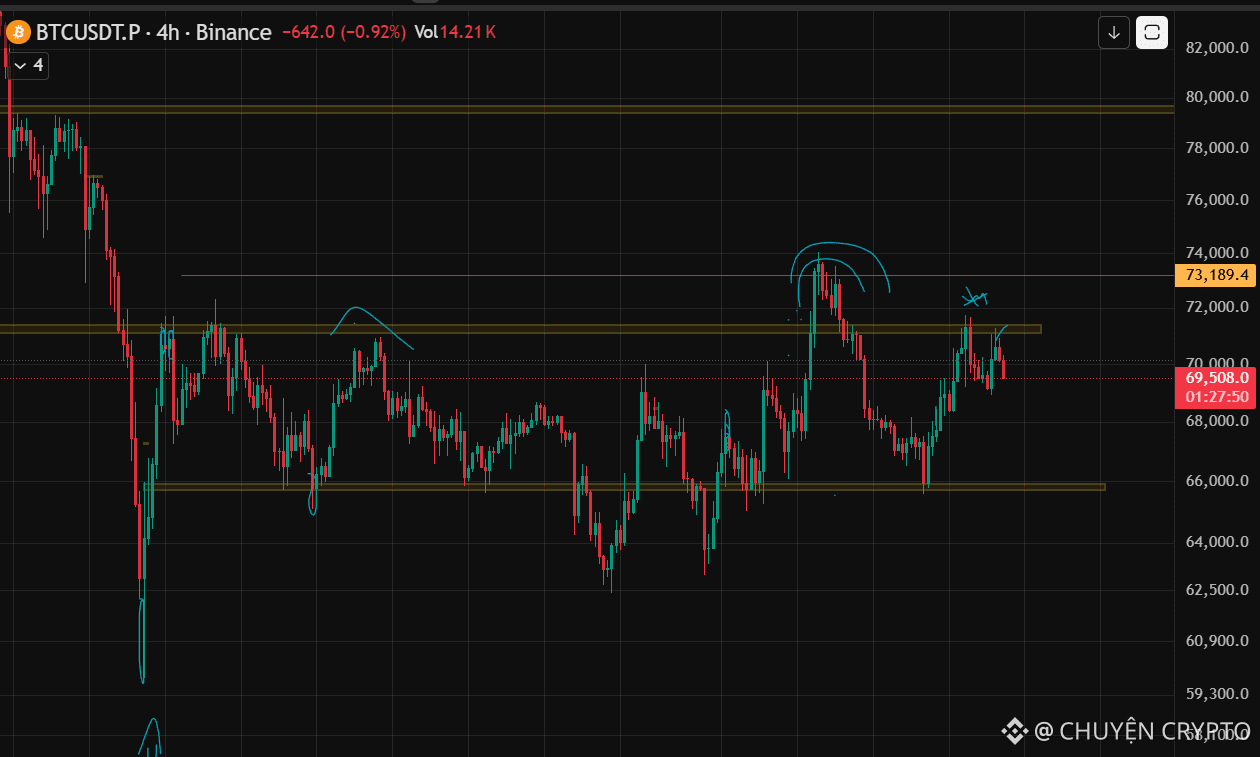This screenshot has height=757, width=1260.
Task: Select the orange 73,189.4 price label
Action: (1216, 275)
